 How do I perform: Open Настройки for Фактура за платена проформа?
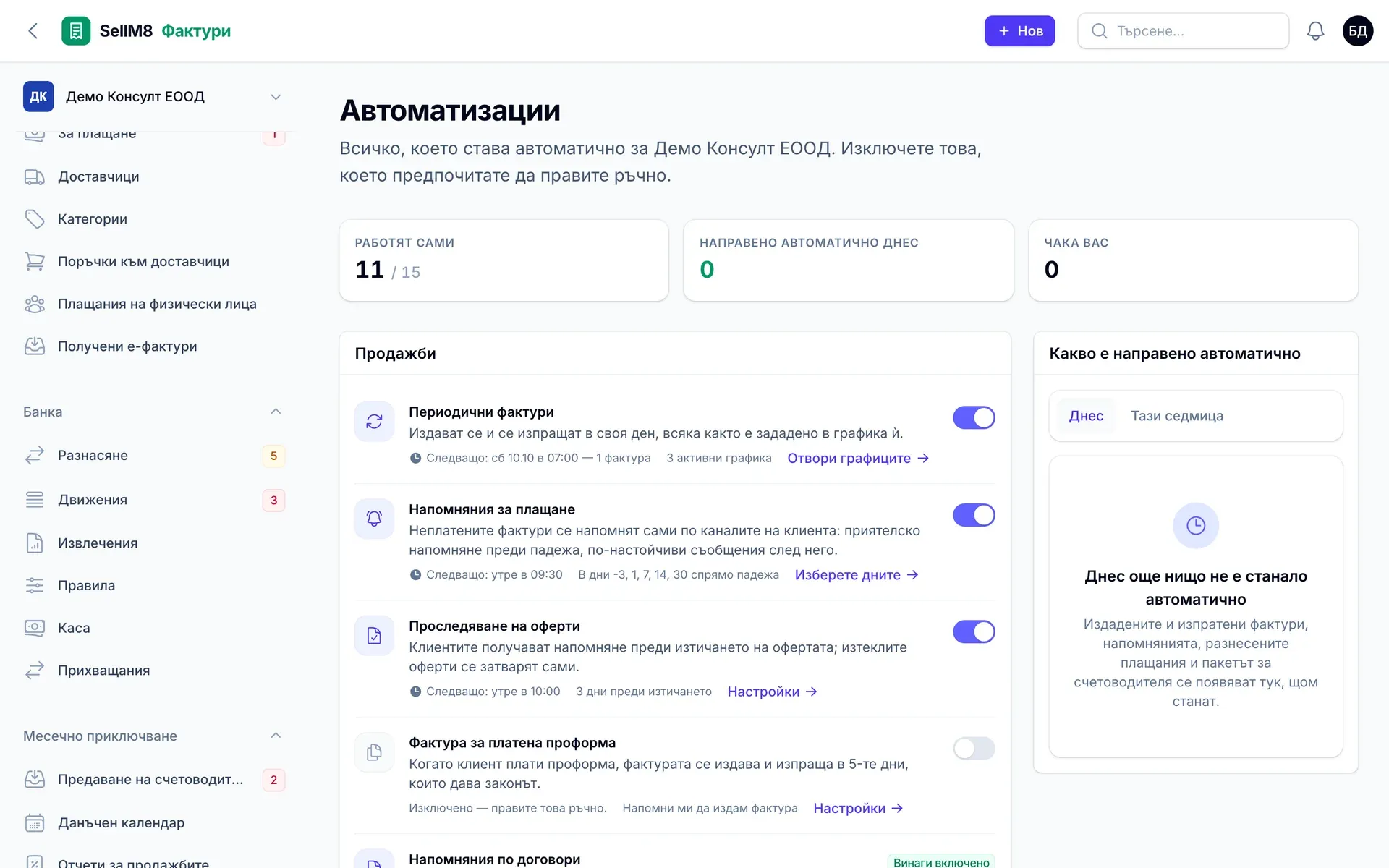coord(858,808)
